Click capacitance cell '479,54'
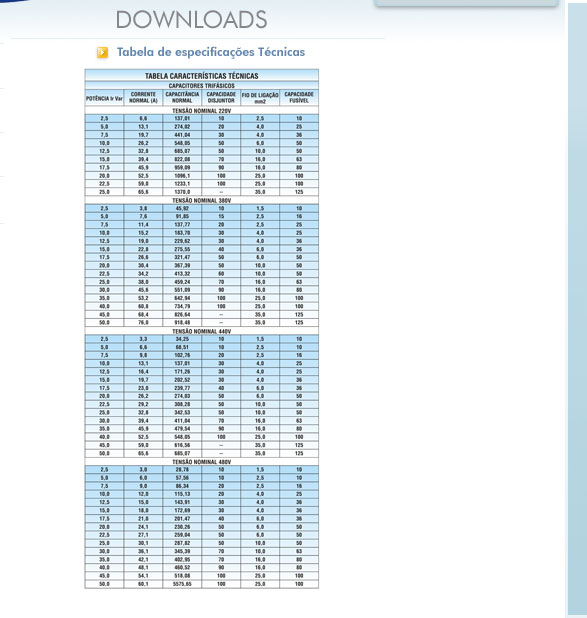 [x=182, y=428]
